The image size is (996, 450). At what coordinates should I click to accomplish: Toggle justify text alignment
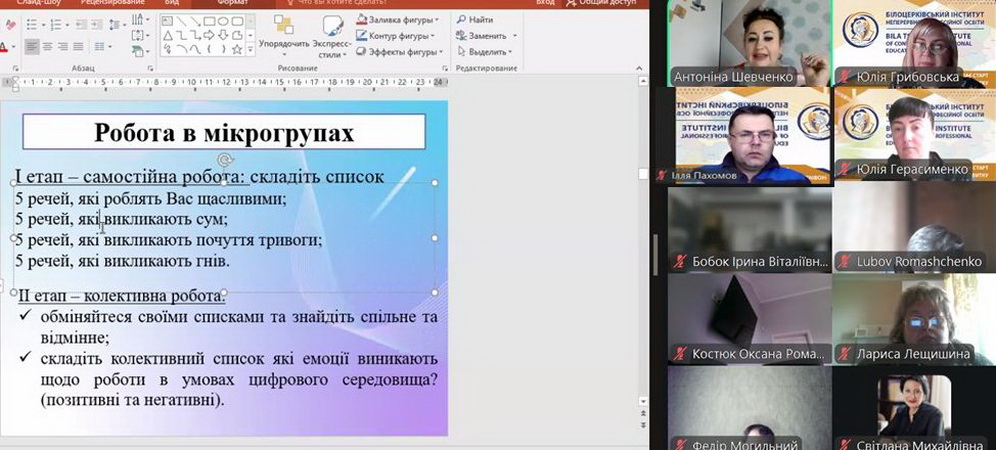(76, 47)
